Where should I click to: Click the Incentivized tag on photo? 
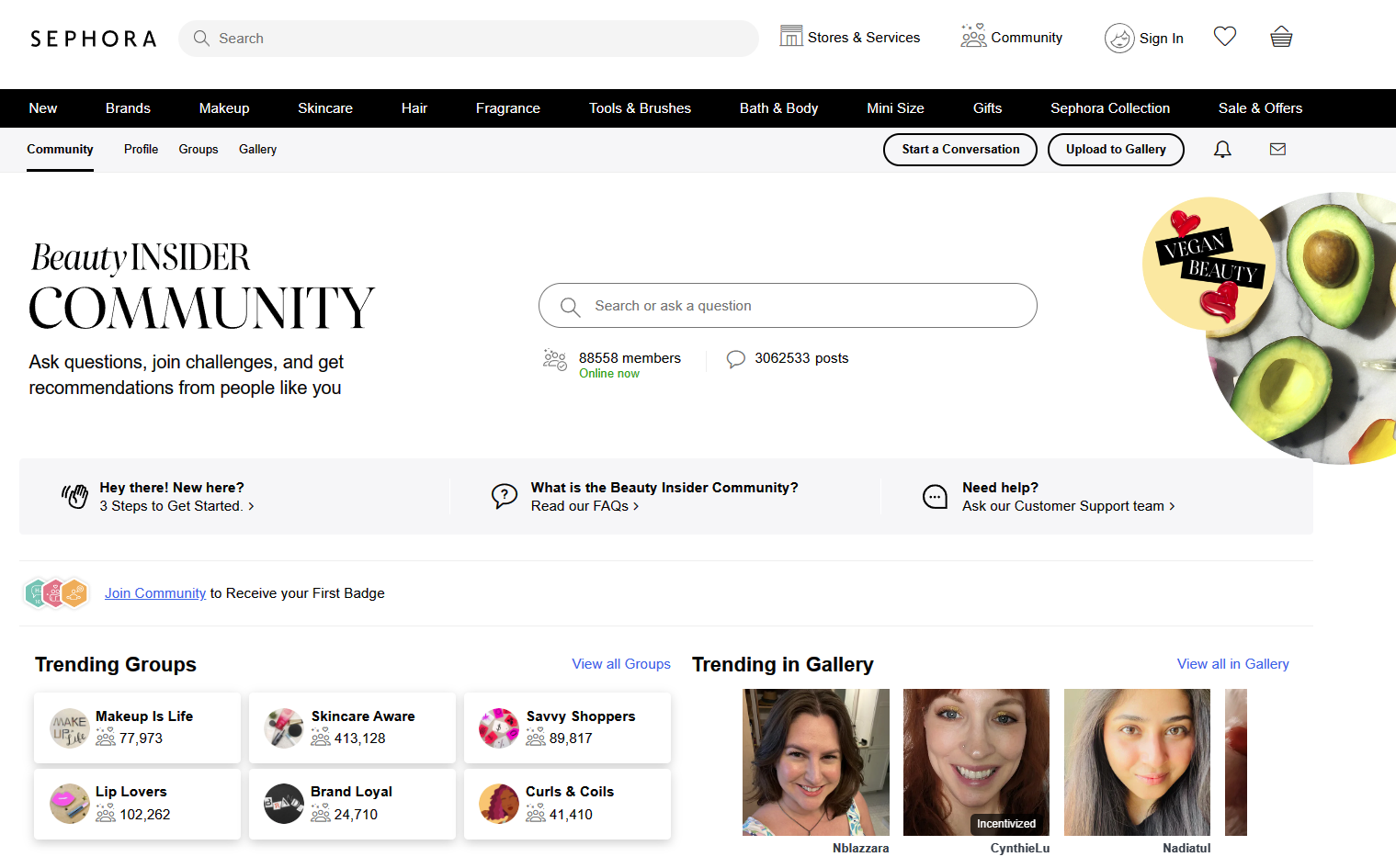tap(1006, 824)
